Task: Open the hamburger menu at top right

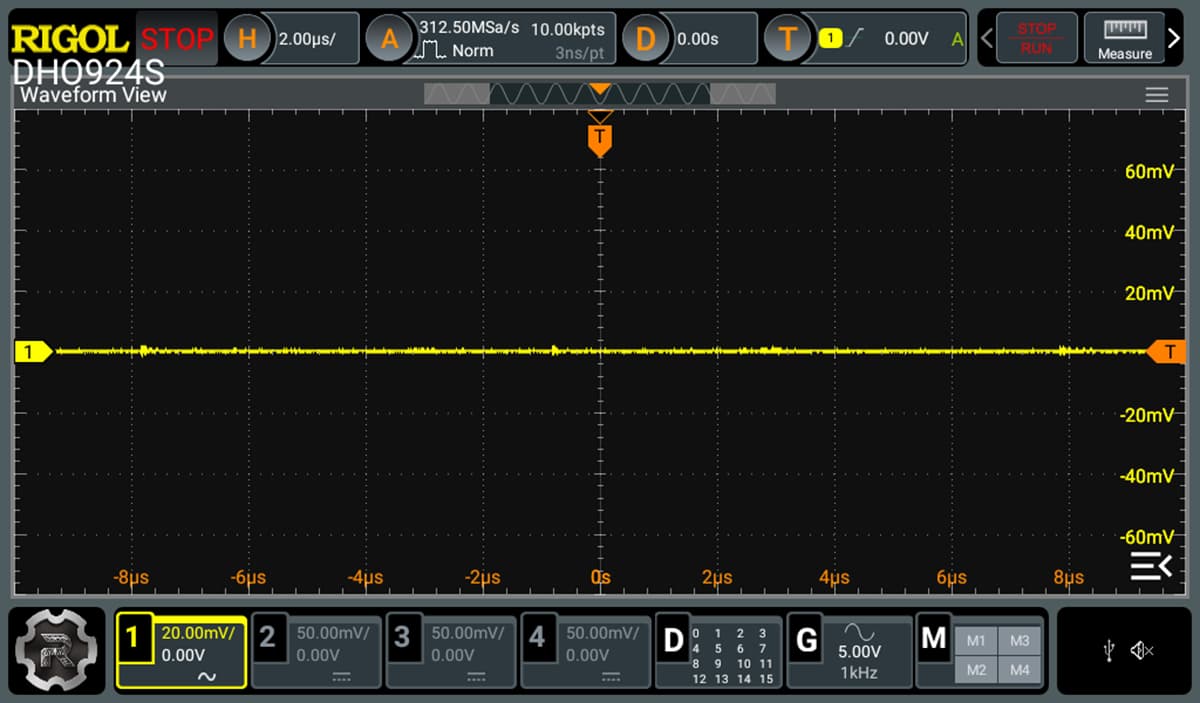Action: [1157, 95]
